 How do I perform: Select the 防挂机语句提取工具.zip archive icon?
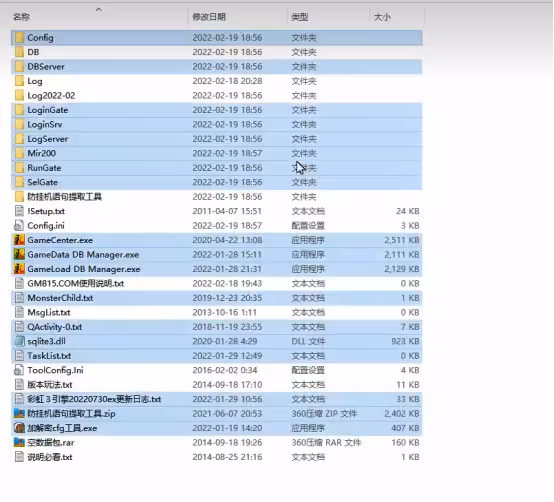tap(19, 414)
